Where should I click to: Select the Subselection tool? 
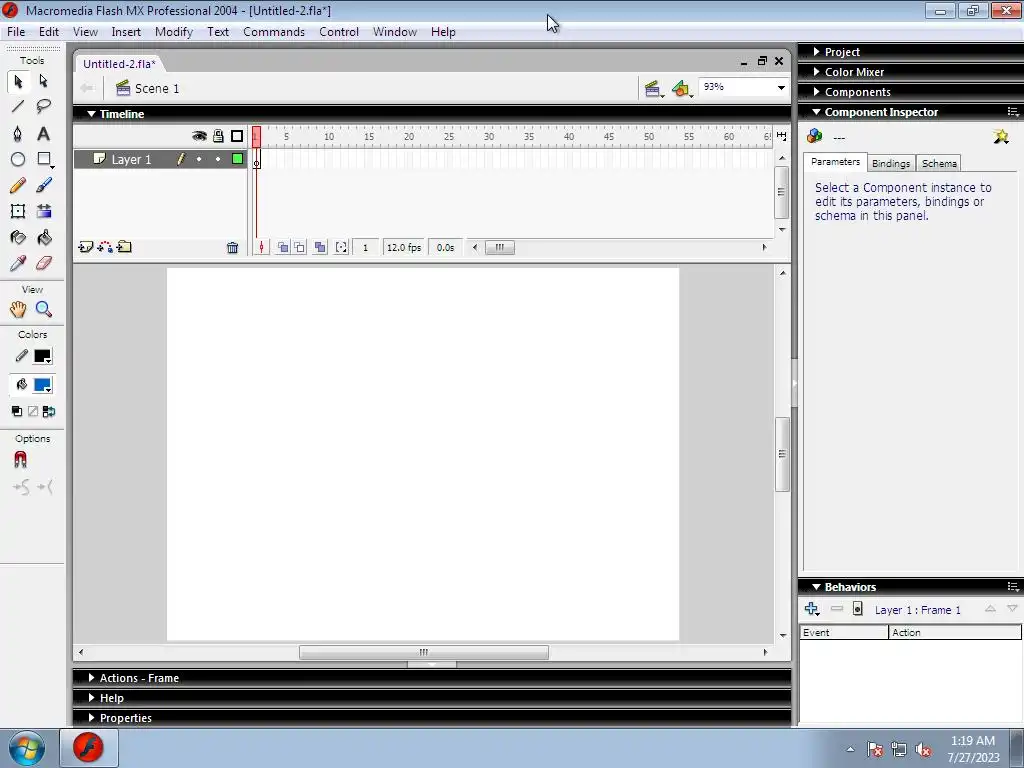pos(44,82)
